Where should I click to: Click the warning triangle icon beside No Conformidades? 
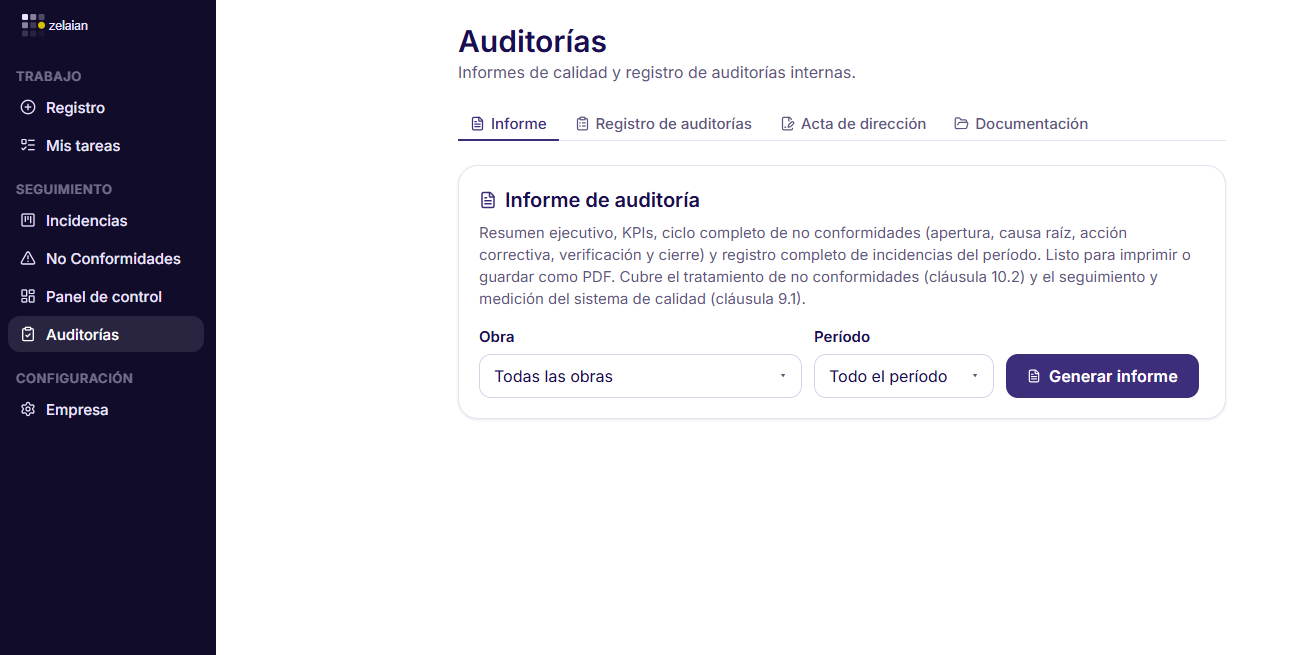coord(28,258)
